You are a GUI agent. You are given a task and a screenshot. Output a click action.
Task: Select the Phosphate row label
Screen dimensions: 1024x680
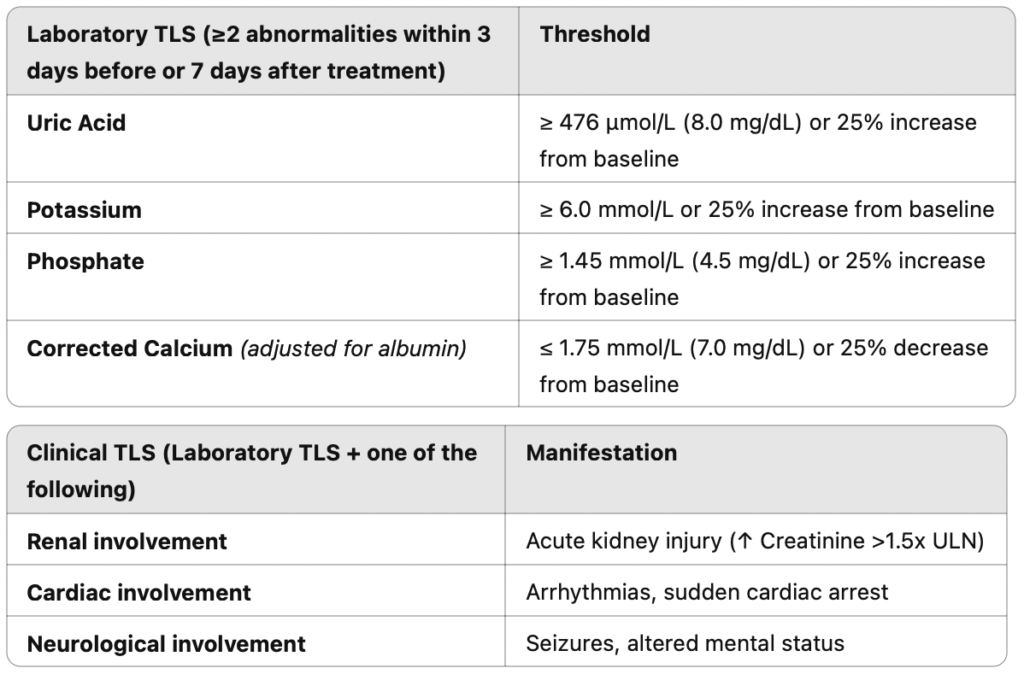(85, 262)
